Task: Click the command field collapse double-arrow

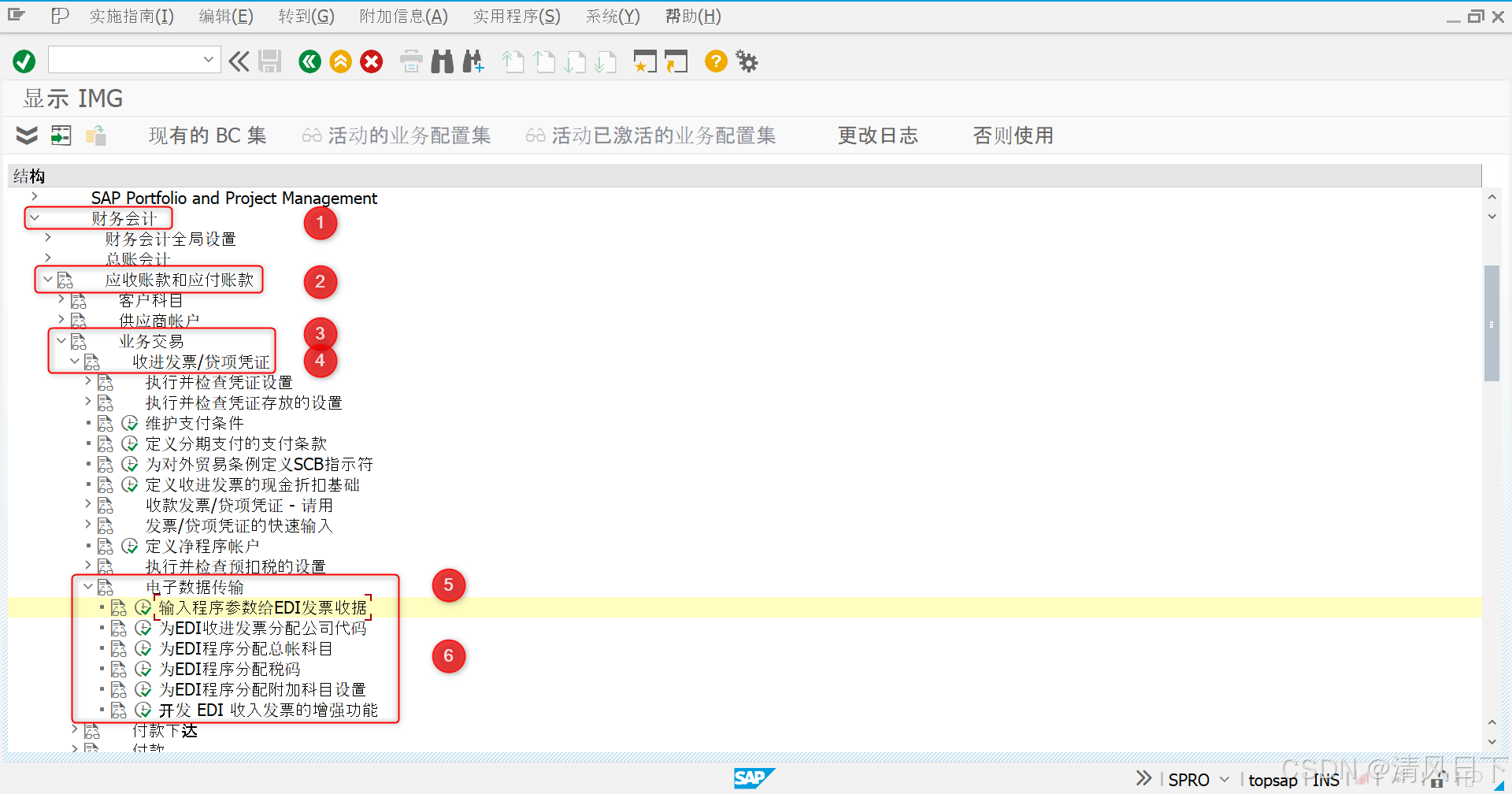Action: [x=239, y=61]
